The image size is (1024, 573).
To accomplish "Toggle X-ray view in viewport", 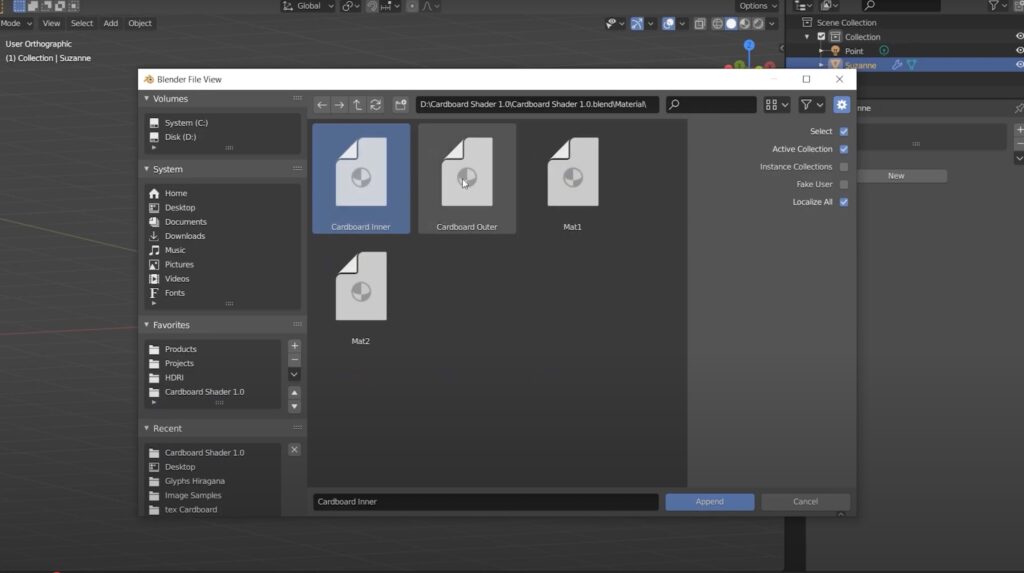I will click(x=699, y=24).
